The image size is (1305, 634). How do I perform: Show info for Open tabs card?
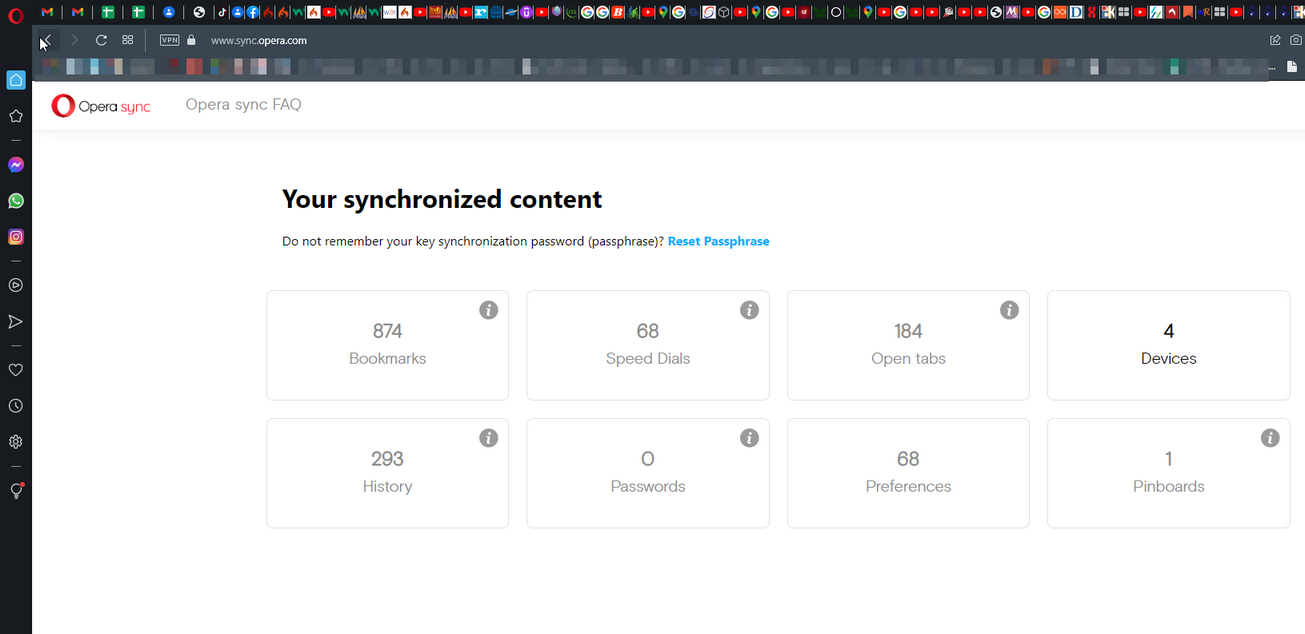point(1009,310)
